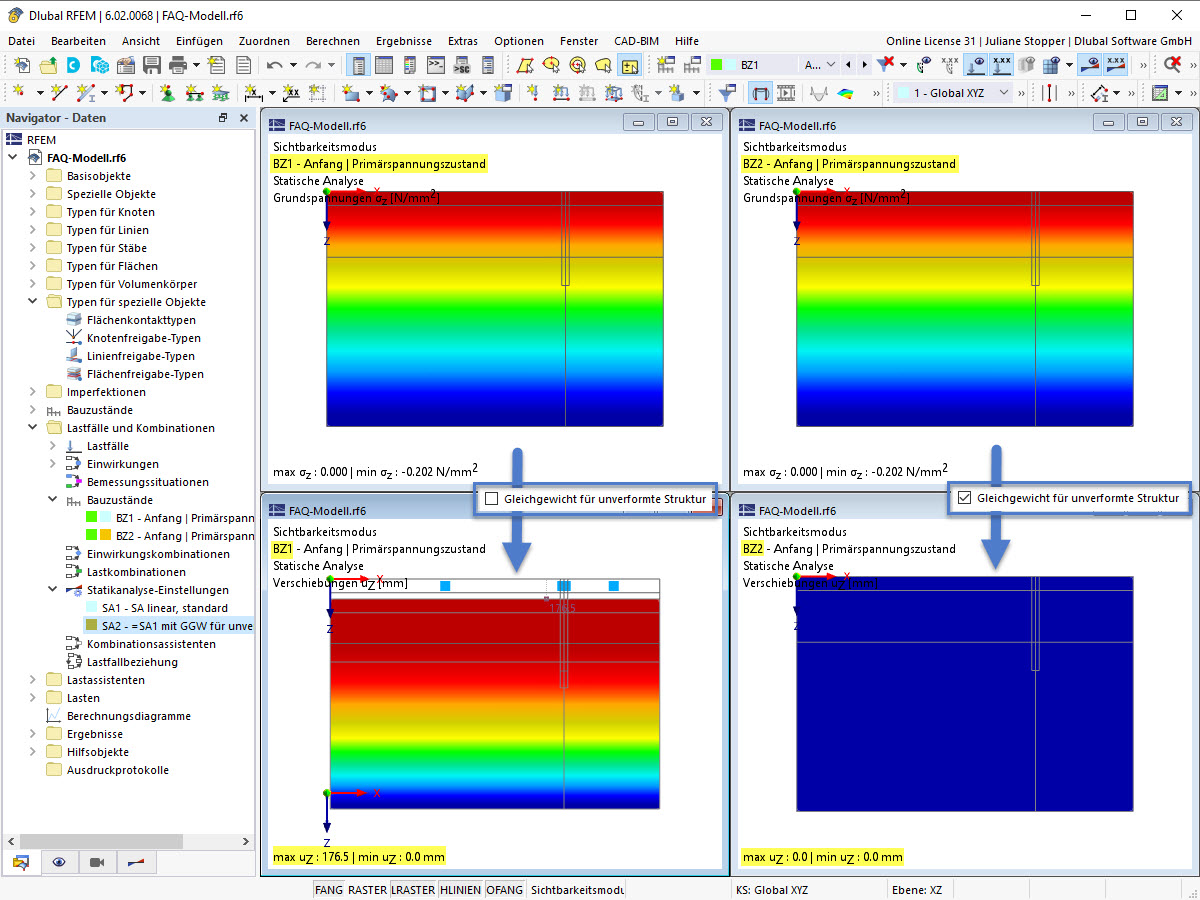Save the model with the floppy icon
The height and width of the screenshot is (900, 1200).
coord(152,65)
